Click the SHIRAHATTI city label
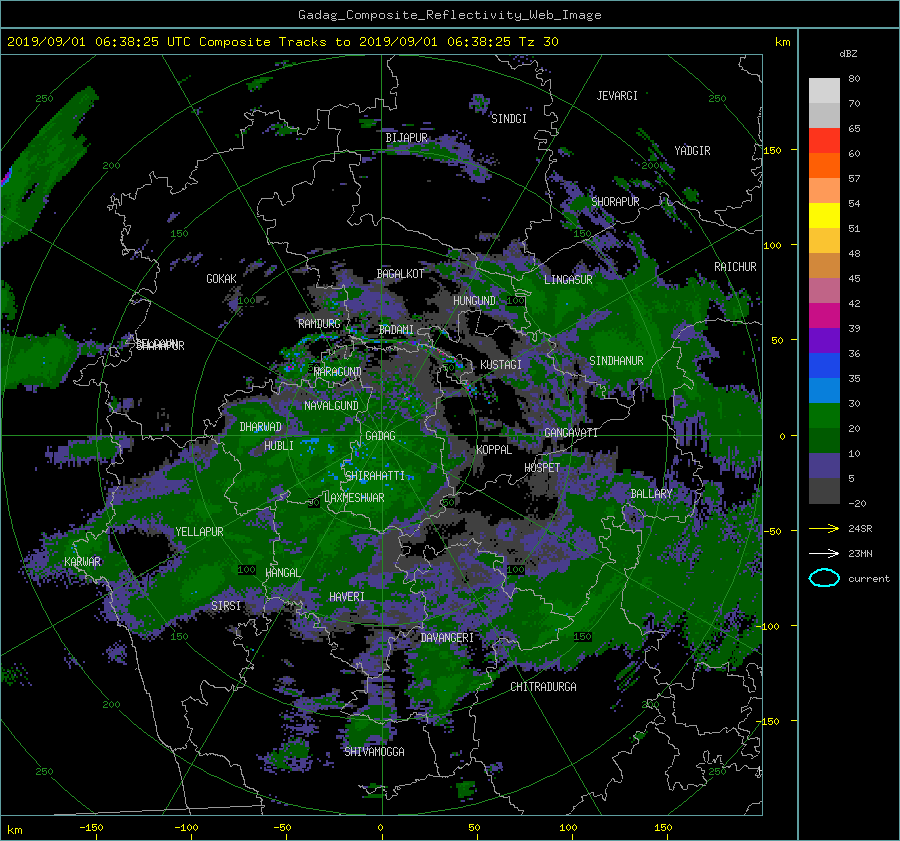The image size is (900, 841). [375, 476]
